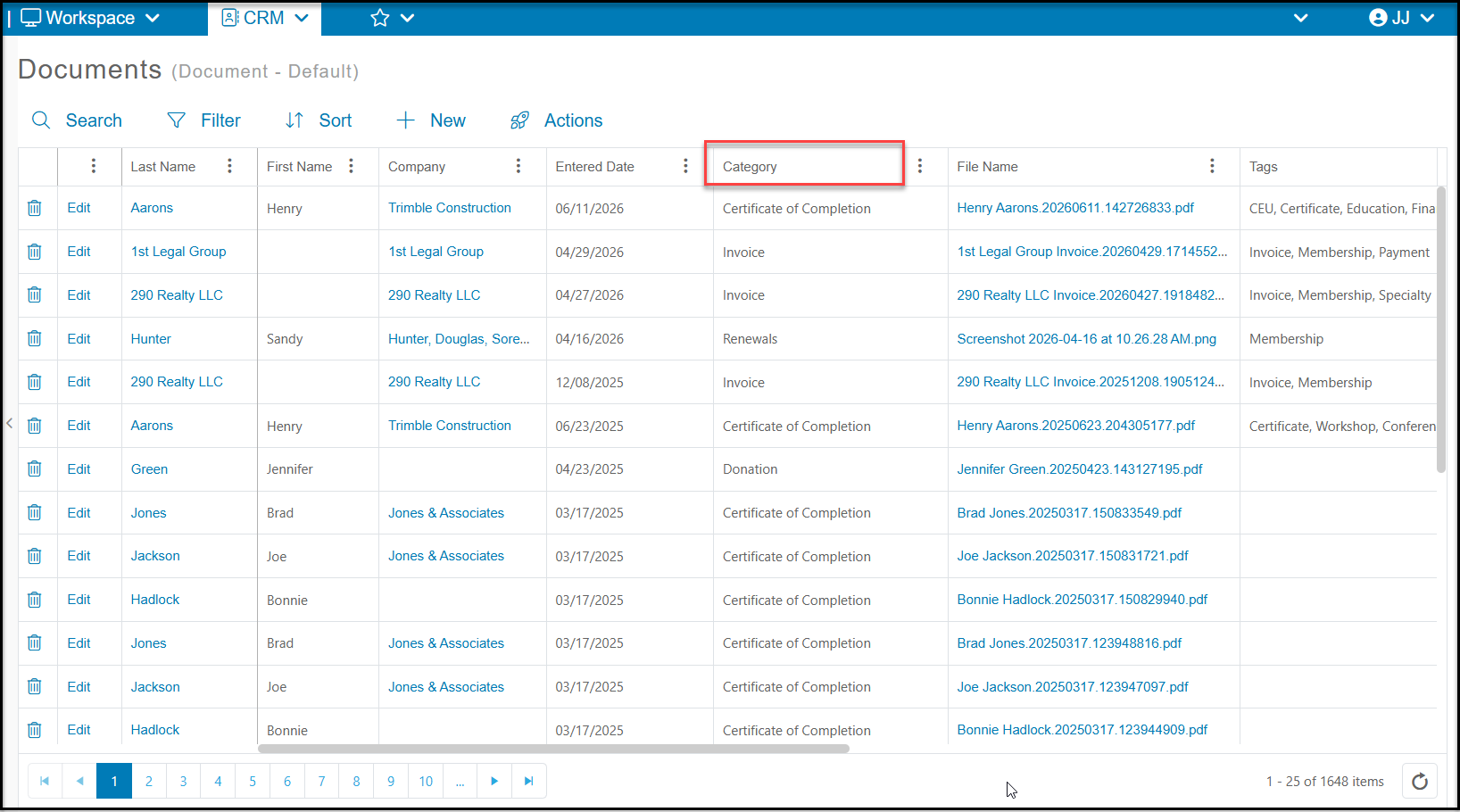Open the grid options menu in Edit column header
The height and width of the screenshot is (812, 1460).
(94, 166)
